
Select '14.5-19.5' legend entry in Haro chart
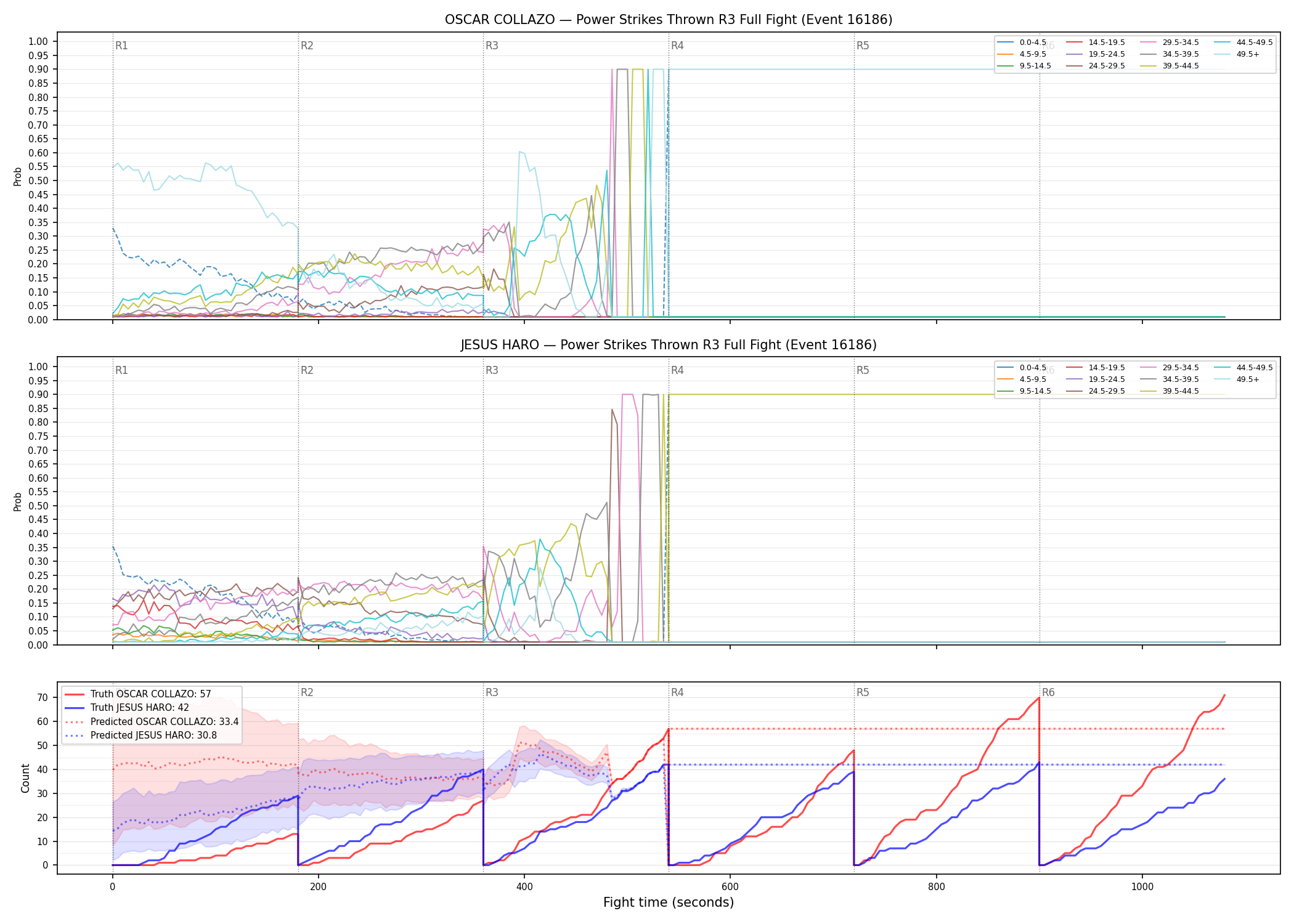point(1096,368)
